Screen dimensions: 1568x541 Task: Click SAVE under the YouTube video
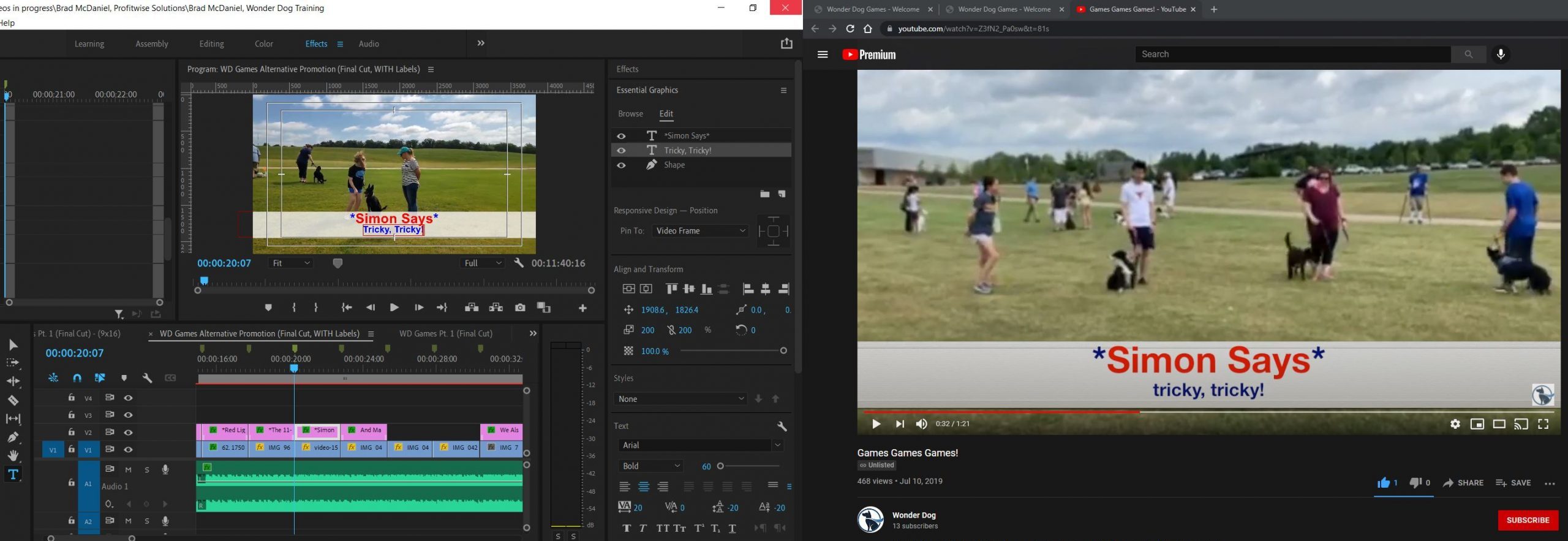(1513, 483)
